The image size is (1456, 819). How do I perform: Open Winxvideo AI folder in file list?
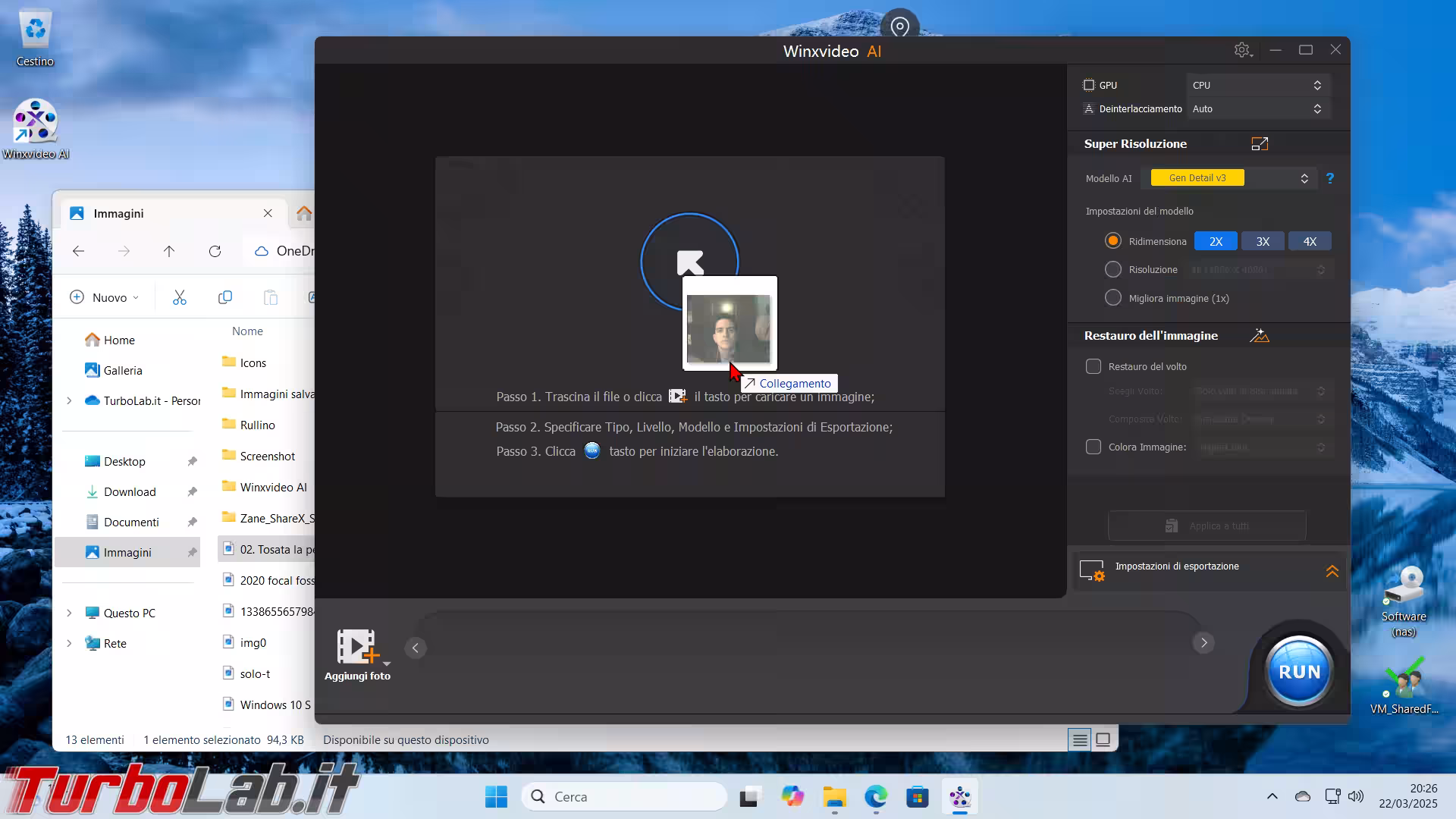pyautogui.click(x=273, y=488)
